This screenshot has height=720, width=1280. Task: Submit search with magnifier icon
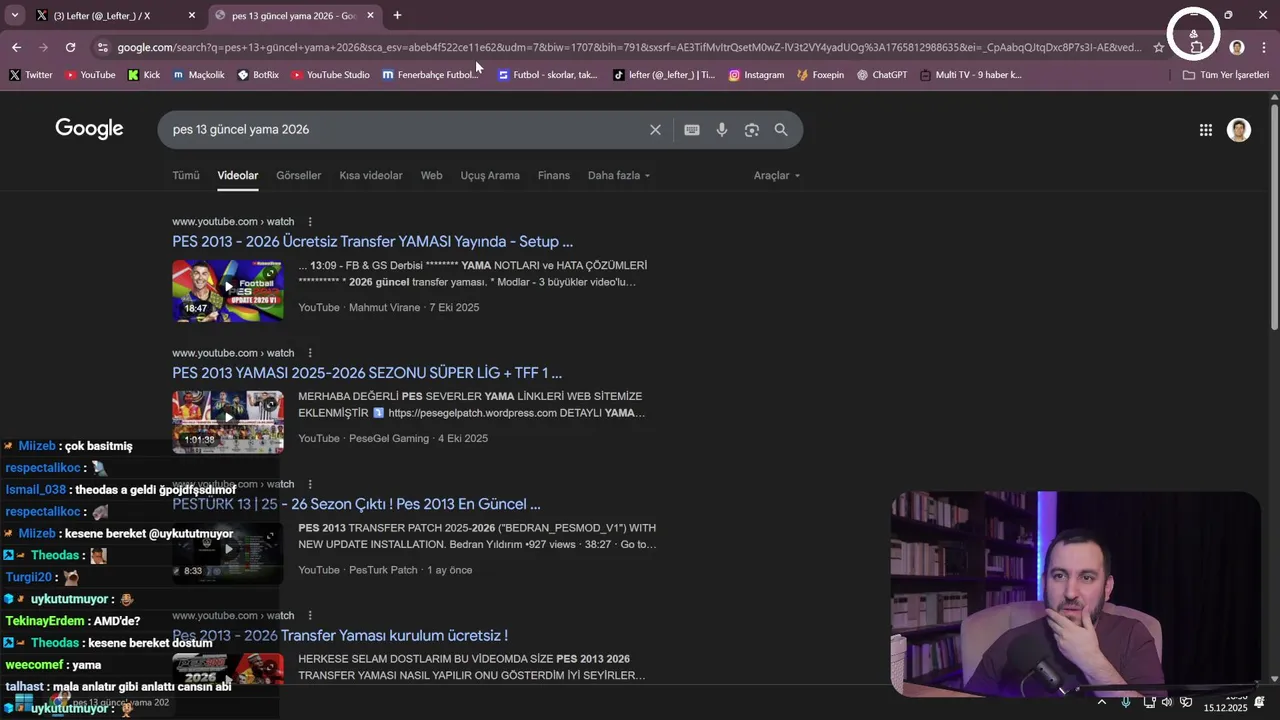pyautogui.click(x=781, y=130)
